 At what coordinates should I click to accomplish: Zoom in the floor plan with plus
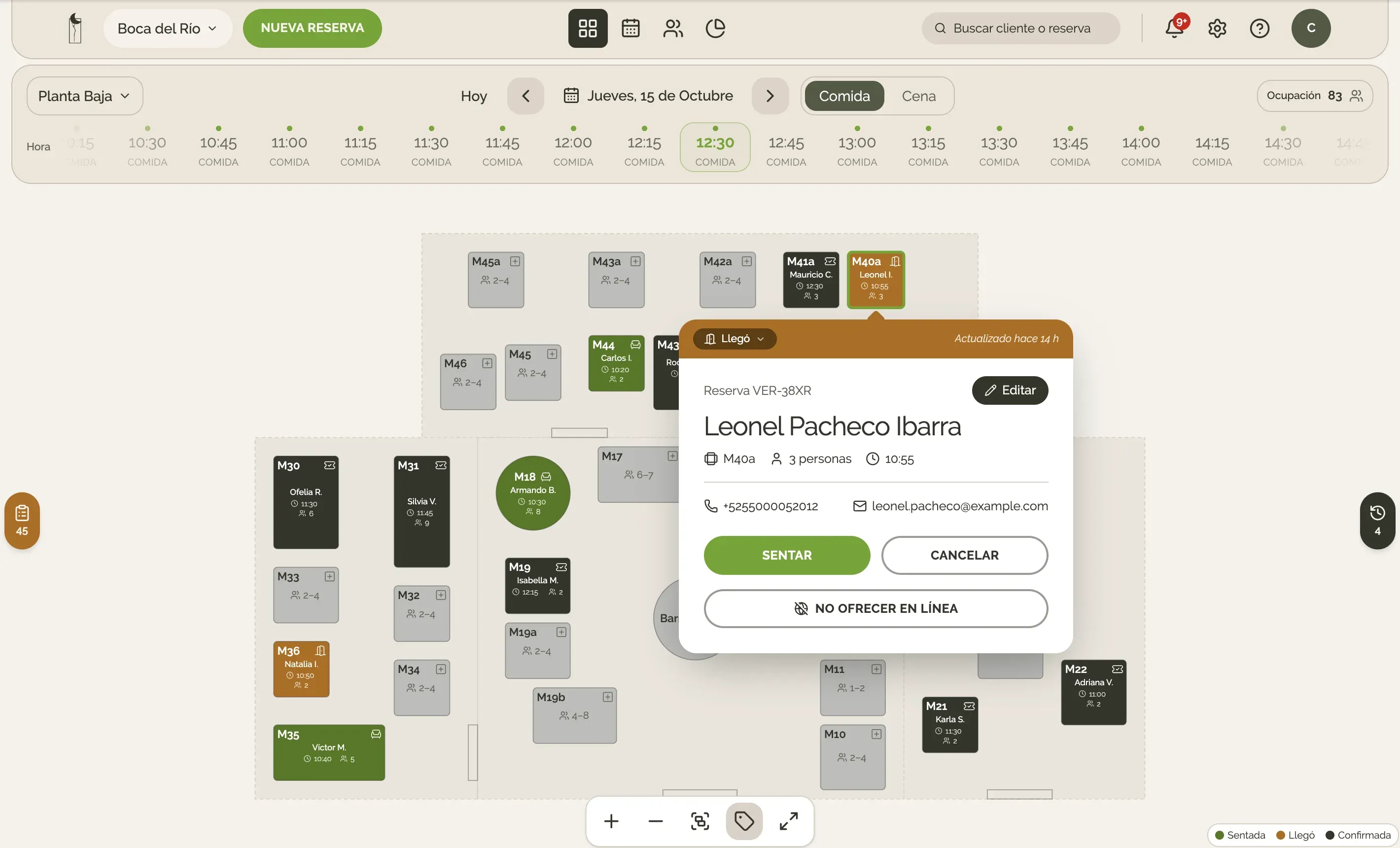[x=611, y=821]
